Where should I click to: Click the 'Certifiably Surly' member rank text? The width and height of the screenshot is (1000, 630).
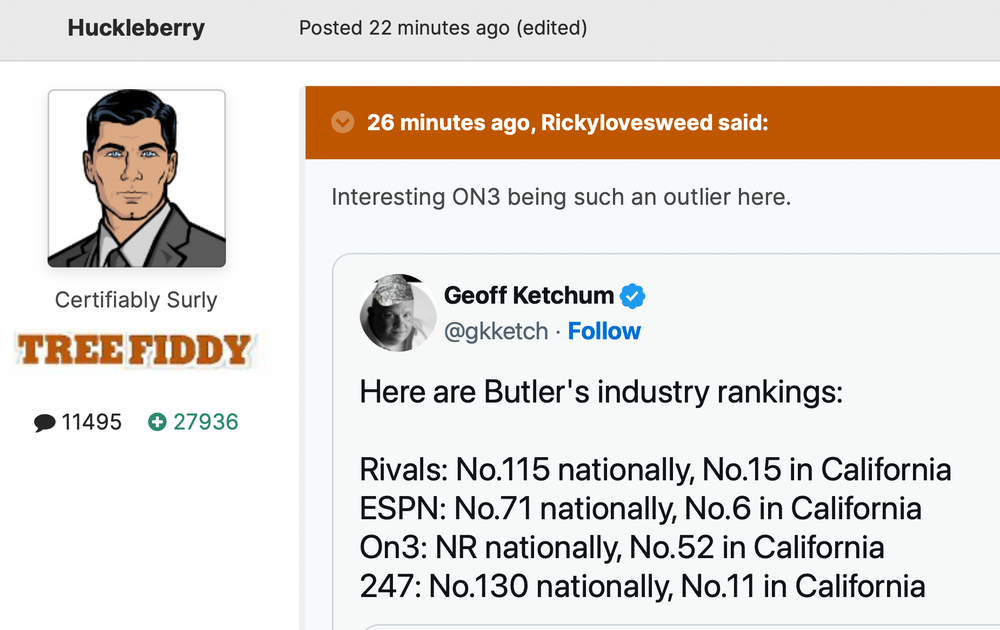(136, 300)
